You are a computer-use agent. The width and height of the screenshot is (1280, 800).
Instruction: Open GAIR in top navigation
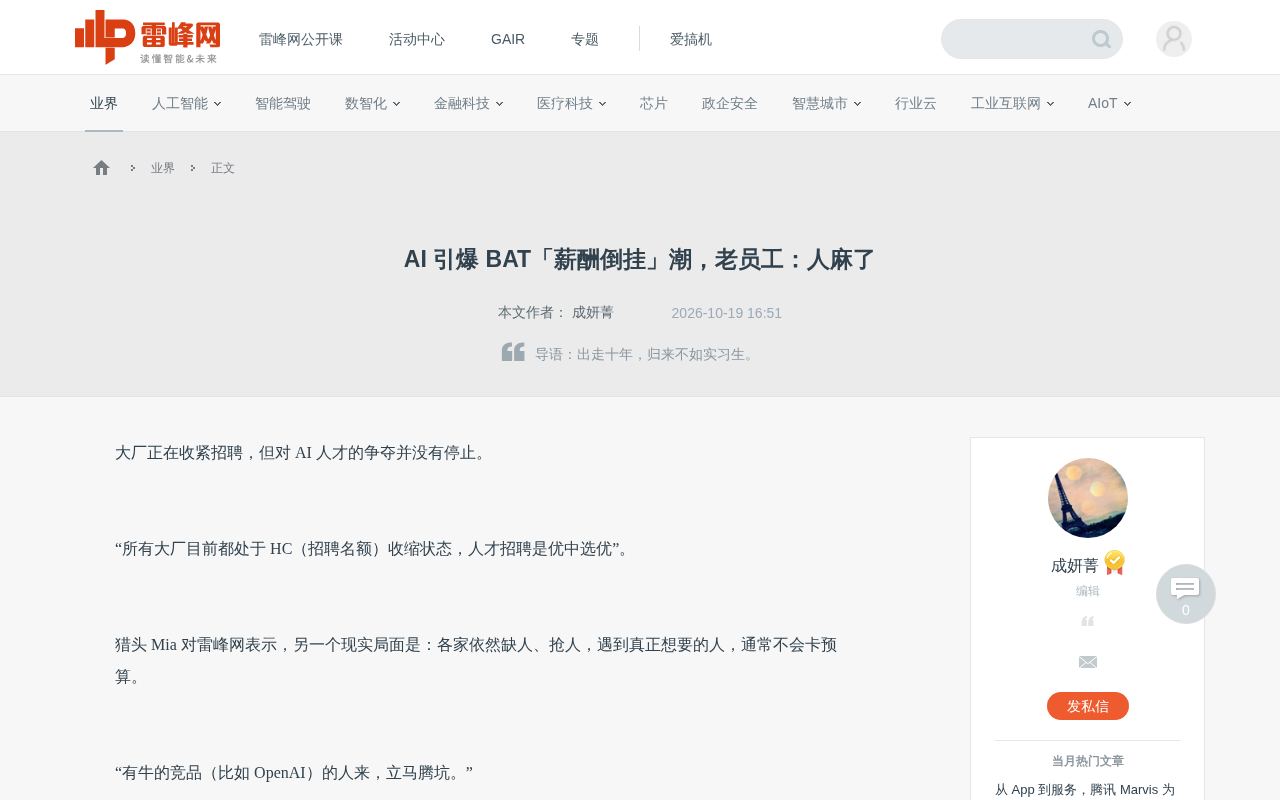tap(508, 39)
